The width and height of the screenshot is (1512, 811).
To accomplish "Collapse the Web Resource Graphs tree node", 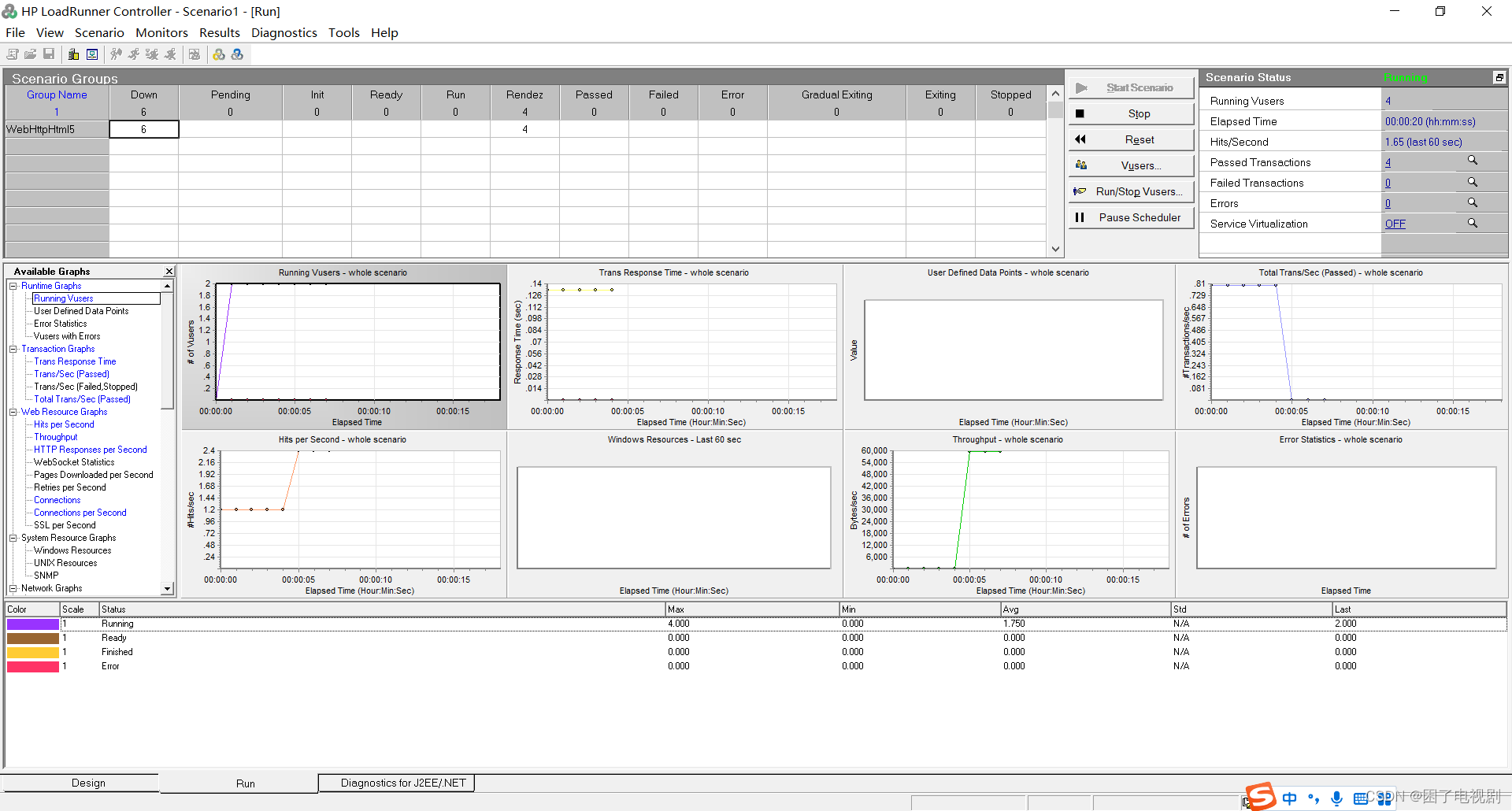I will click(13, 412).
